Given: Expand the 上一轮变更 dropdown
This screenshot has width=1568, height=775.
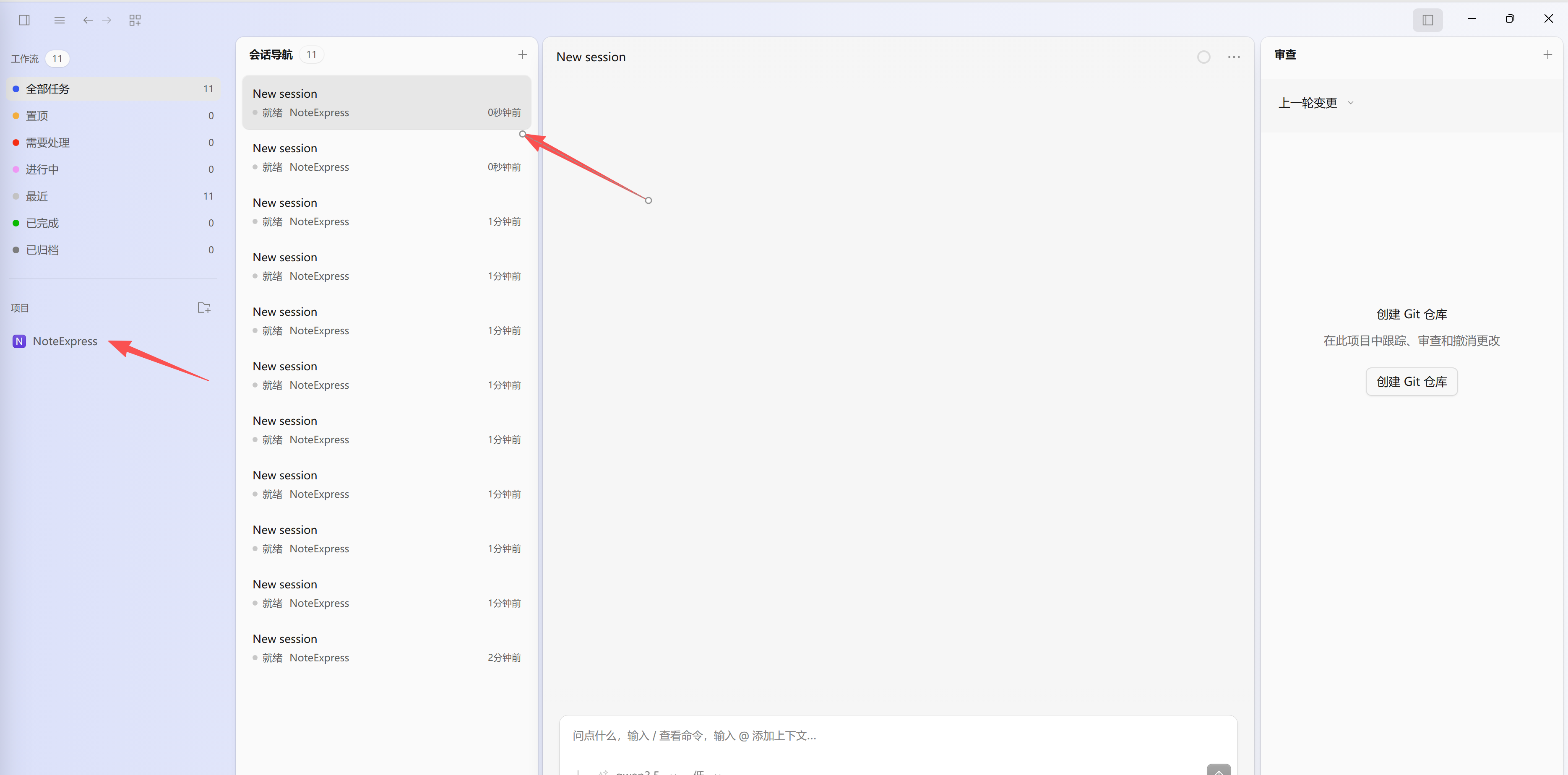Looking at the screenshot, I should pos(1315,103).
